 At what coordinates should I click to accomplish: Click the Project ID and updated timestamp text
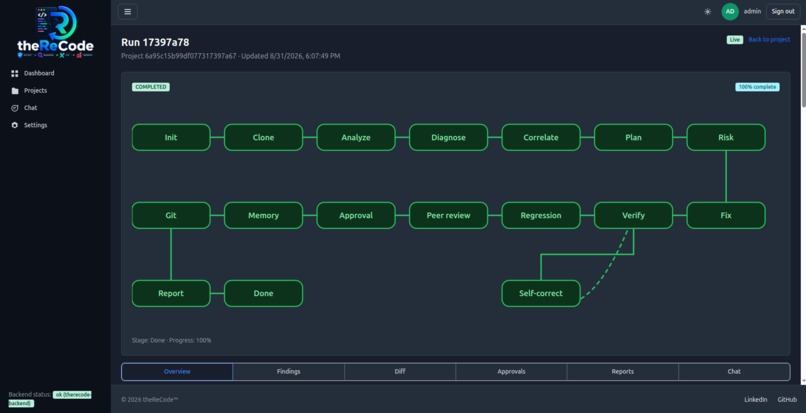pyautogui.click(x=230, y=56)
